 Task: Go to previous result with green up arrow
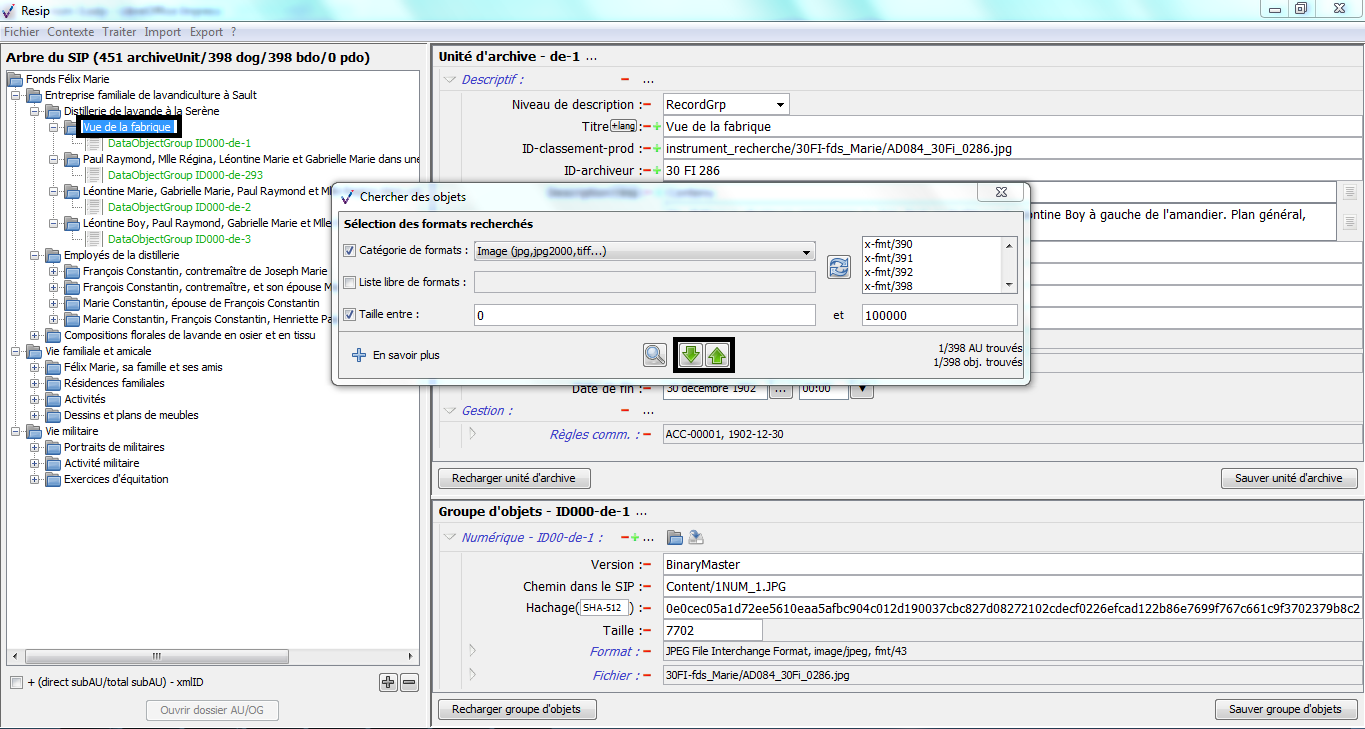(x=717, y=354)
